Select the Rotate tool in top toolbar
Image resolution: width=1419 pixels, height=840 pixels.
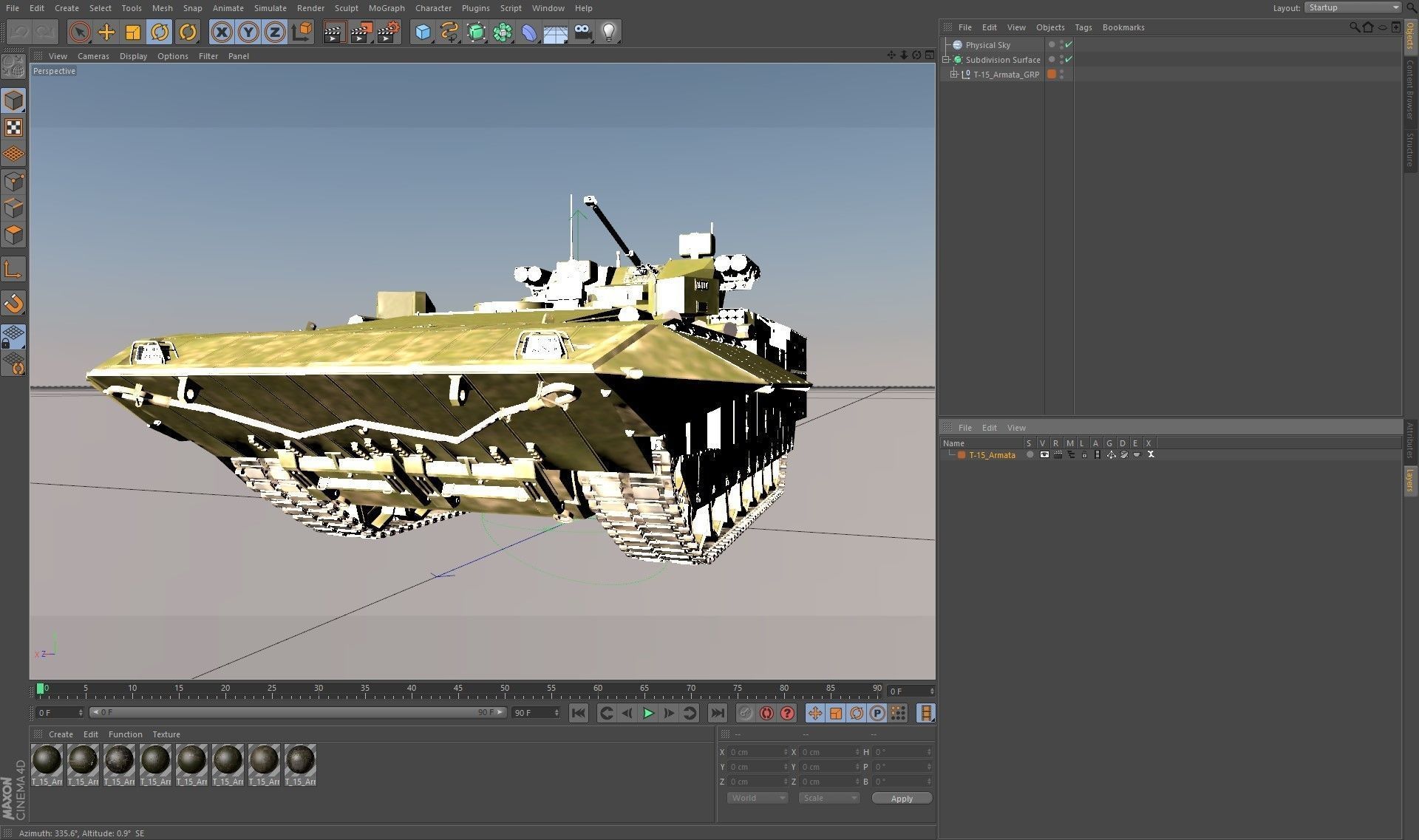click(x=160, y=32)
